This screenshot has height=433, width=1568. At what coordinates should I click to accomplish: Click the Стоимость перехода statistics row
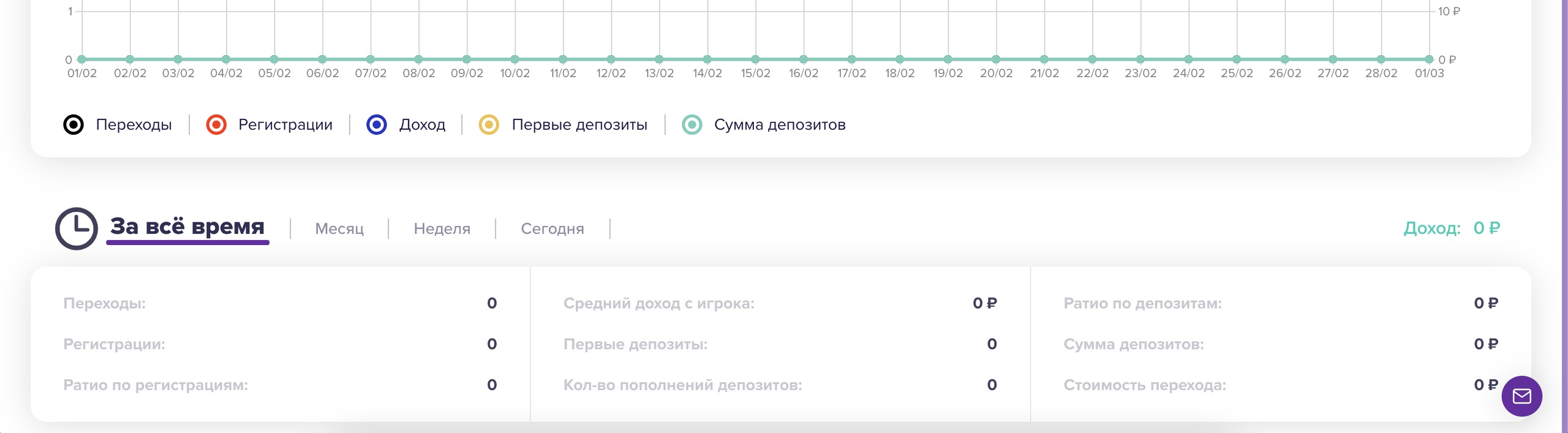[1144, 385]
